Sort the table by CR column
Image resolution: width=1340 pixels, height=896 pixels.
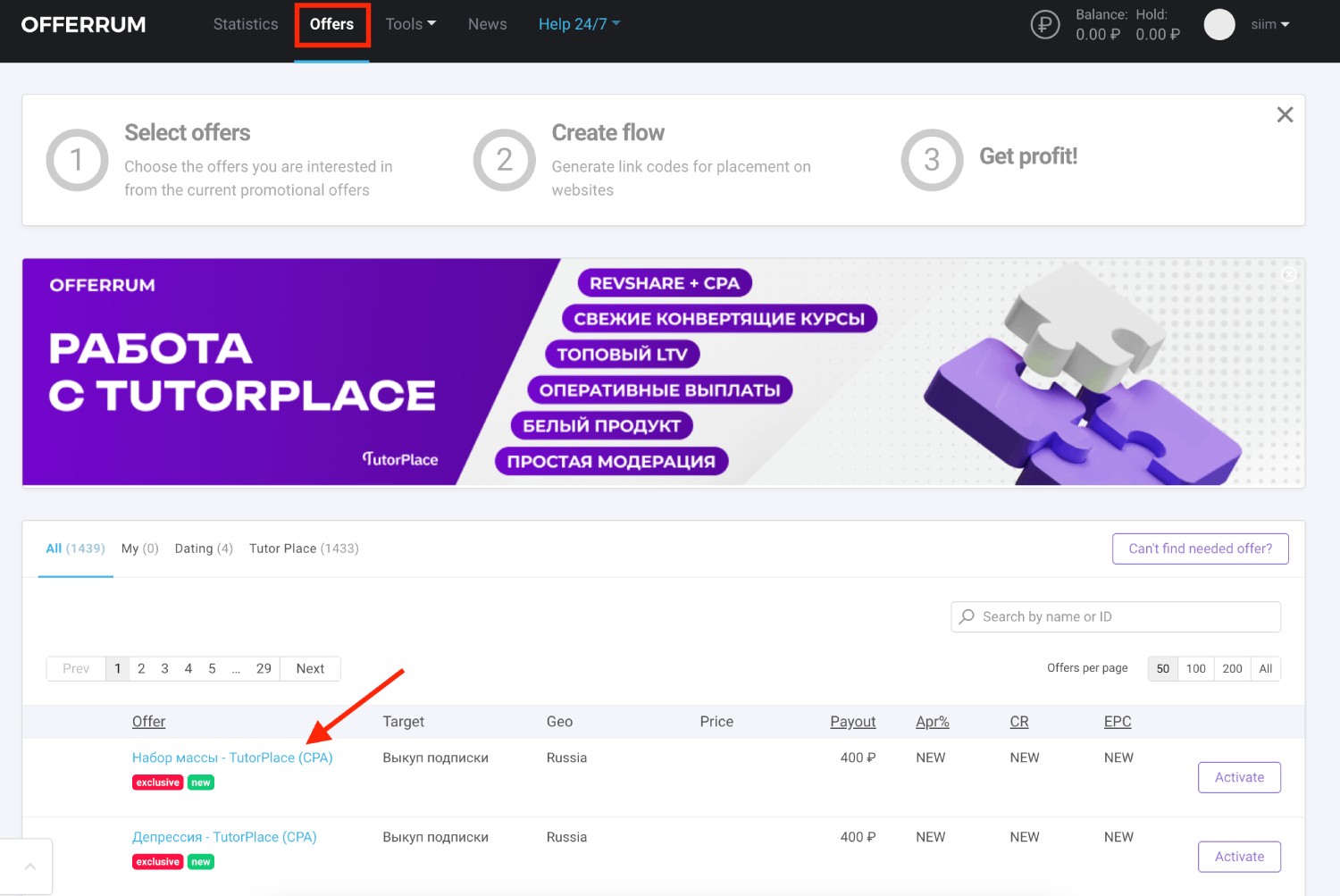coord(1019,722)
